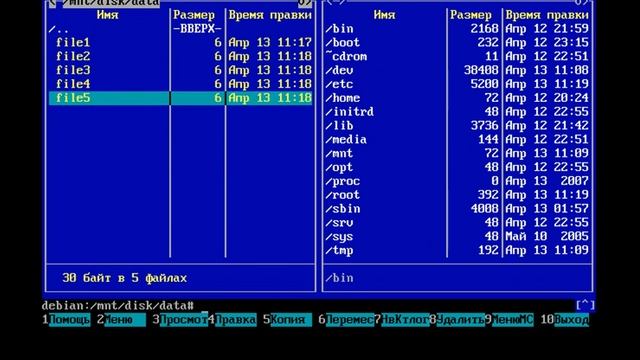Image resolution: width=640 pixels, height=360 pixels.
Task: Select file1 in the left panel
Action: click(x=180, y=42)
